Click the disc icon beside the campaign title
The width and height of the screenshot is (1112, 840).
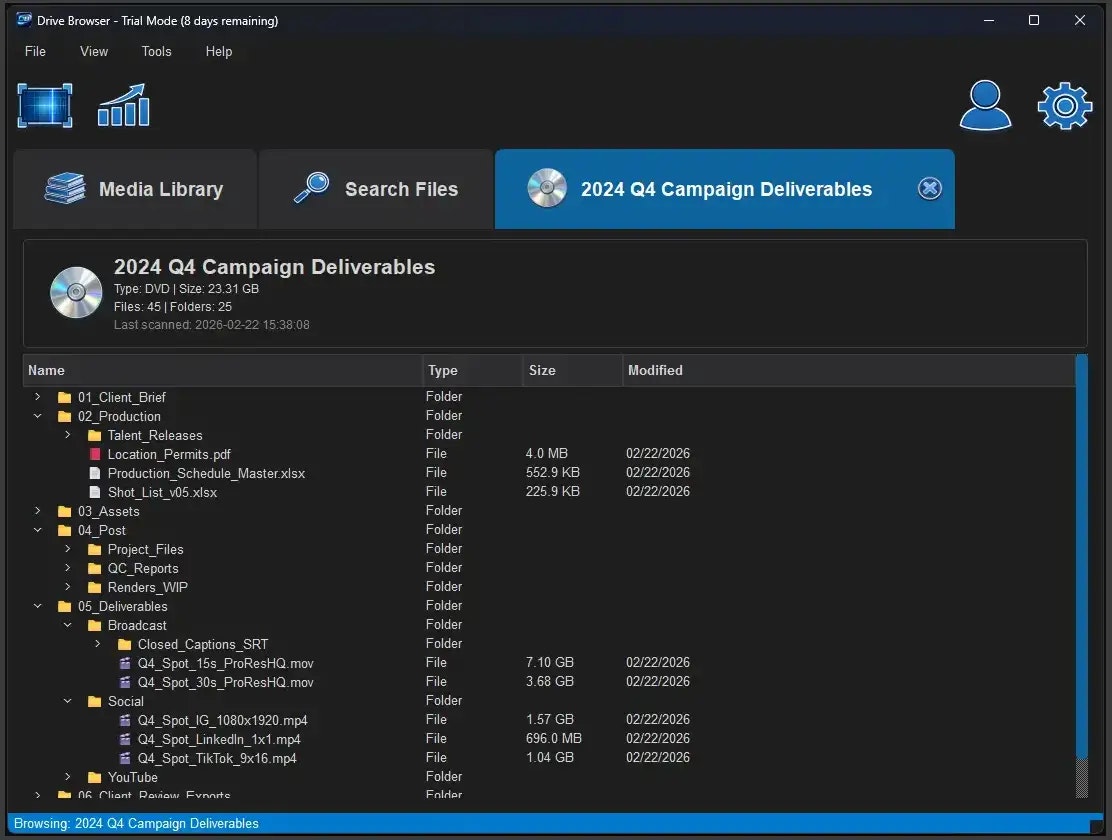pos(75,292)
